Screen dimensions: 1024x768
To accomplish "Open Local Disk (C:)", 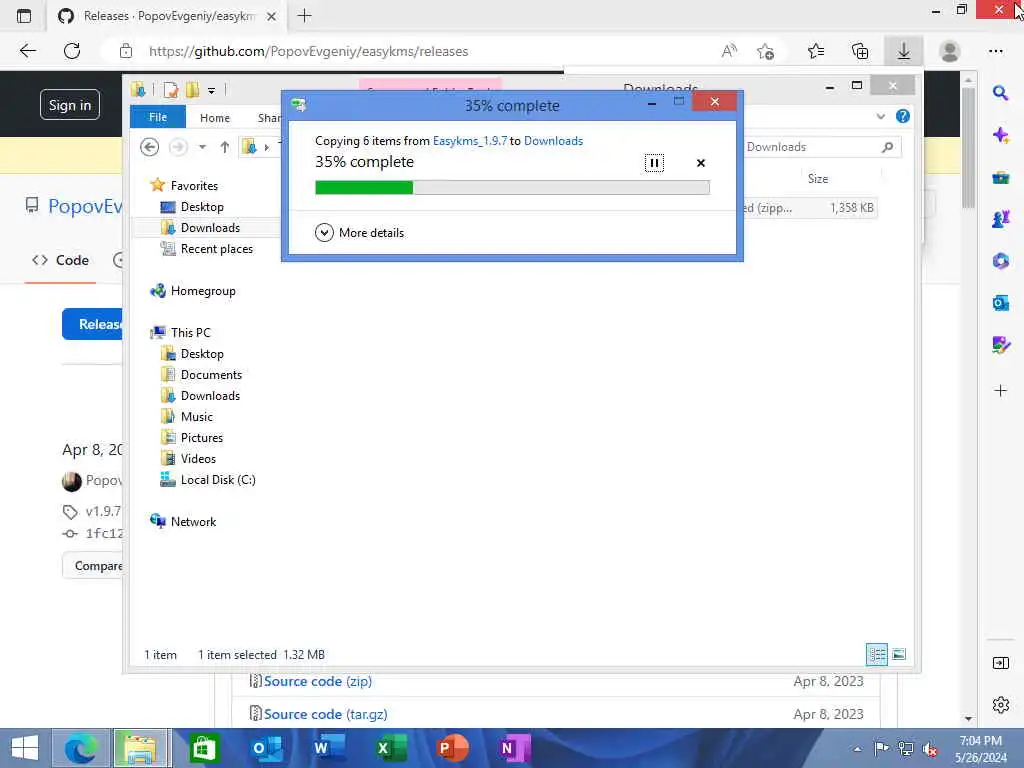I will [217, 479].
